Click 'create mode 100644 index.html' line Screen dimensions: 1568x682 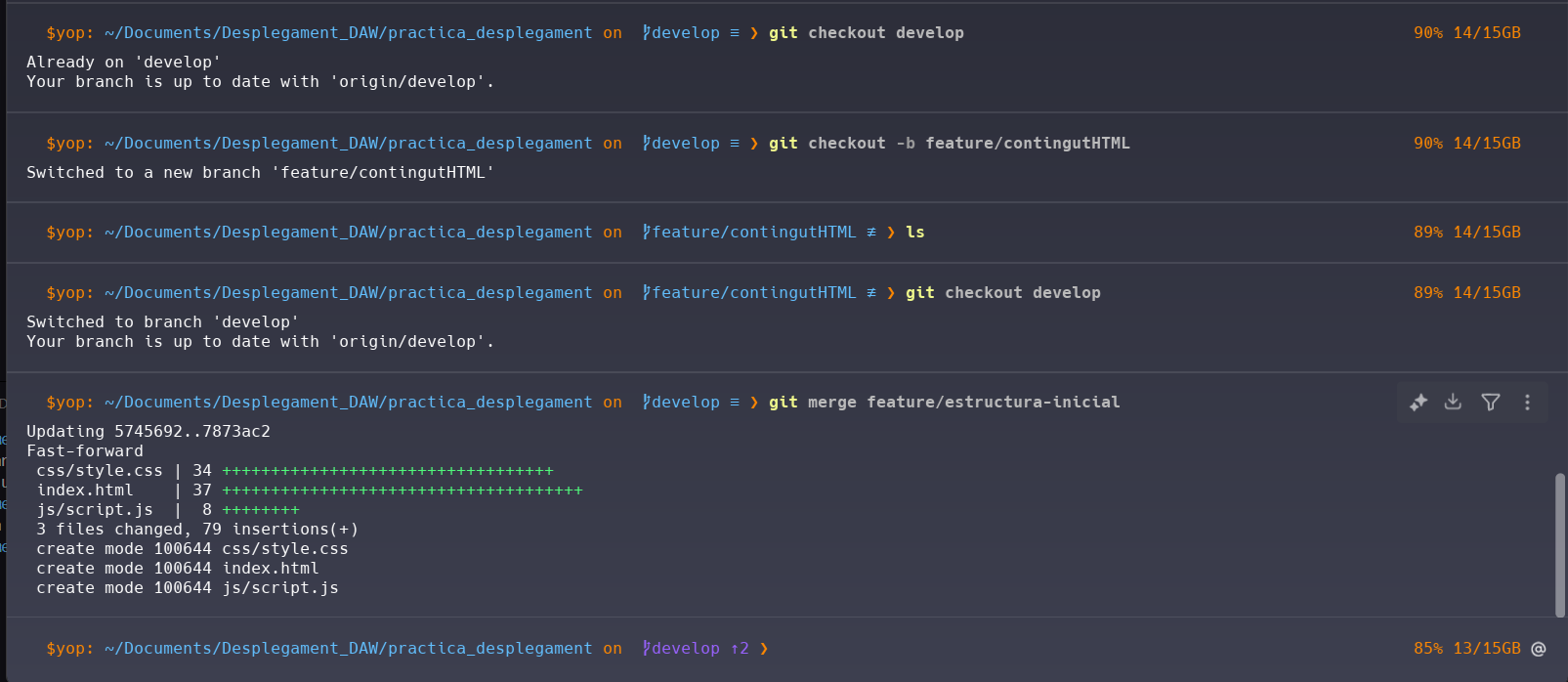178,569
